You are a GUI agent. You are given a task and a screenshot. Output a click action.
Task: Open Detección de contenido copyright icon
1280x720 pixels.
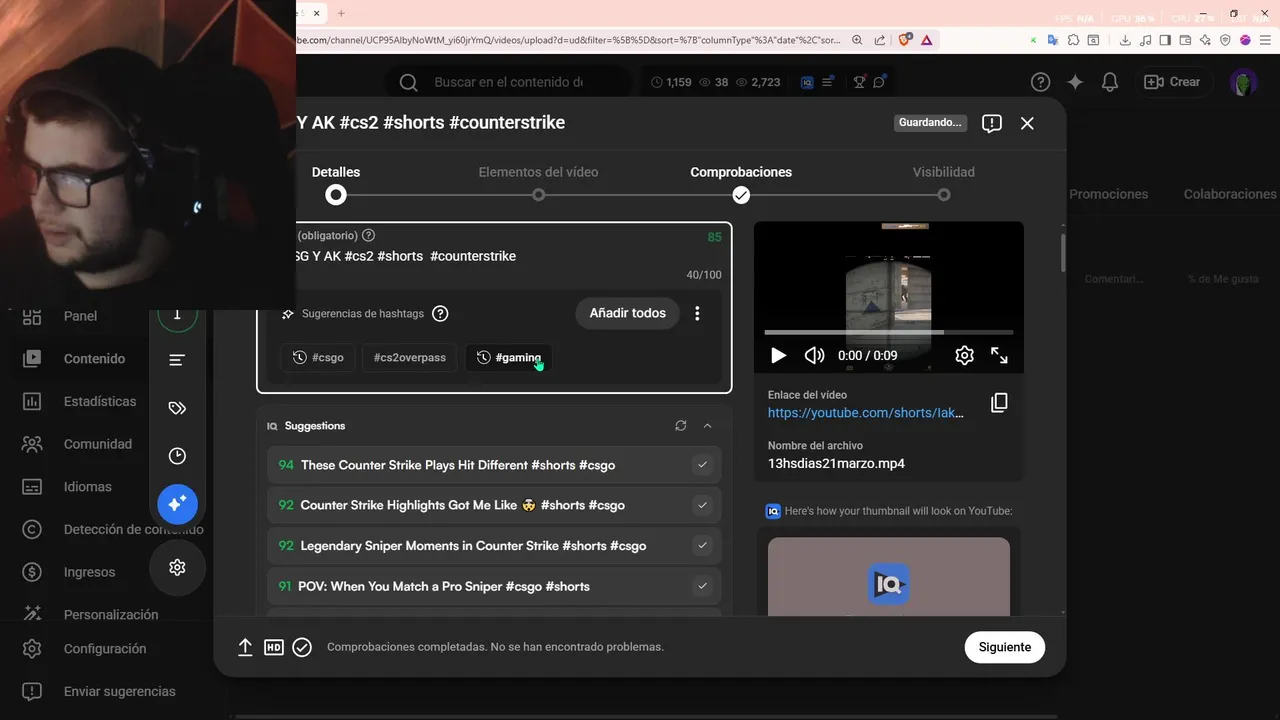click(32, 529)
